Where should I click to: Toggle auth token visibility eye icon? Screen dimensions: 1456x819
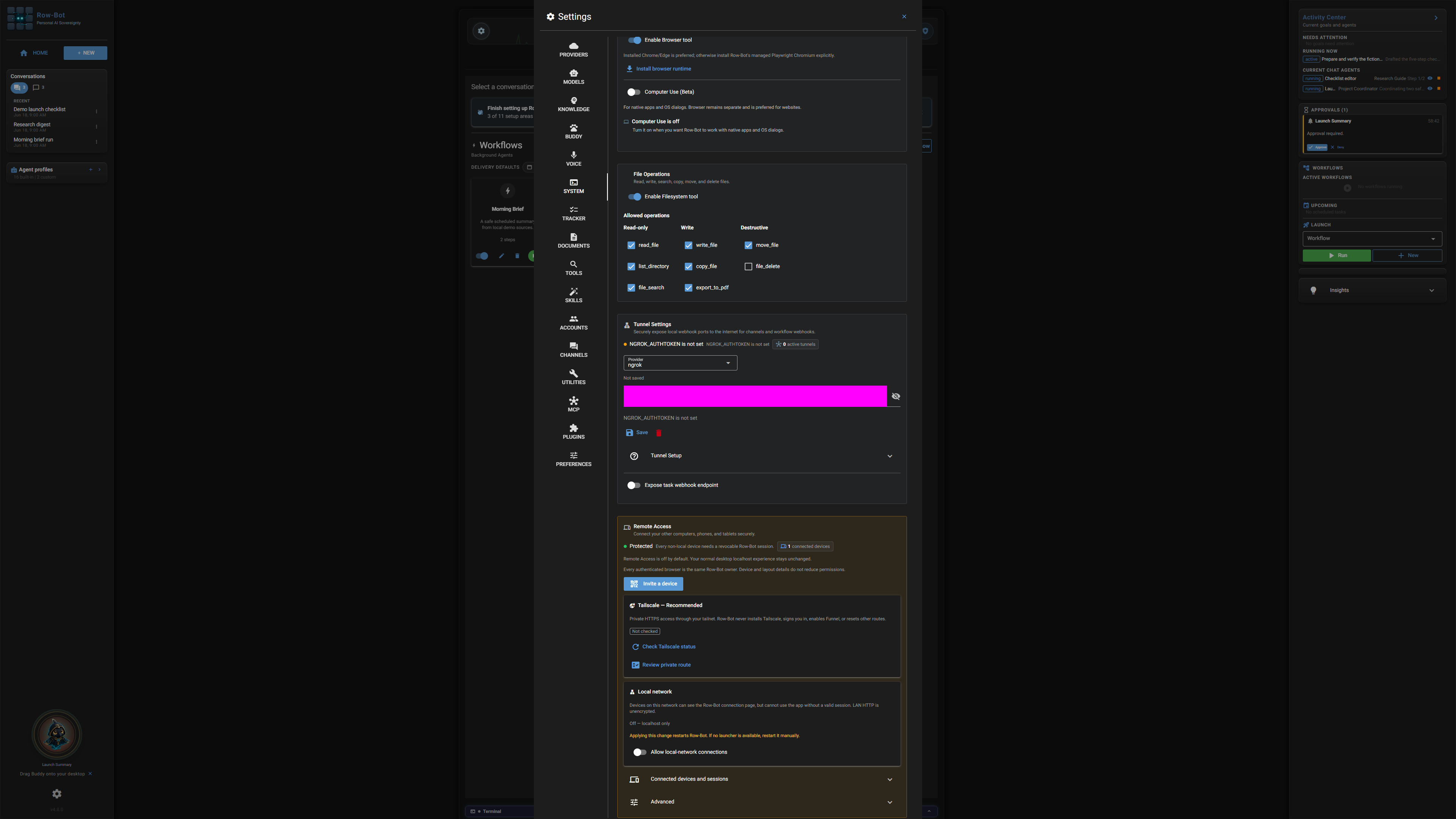pyautogui.click(x=895, y=396)
